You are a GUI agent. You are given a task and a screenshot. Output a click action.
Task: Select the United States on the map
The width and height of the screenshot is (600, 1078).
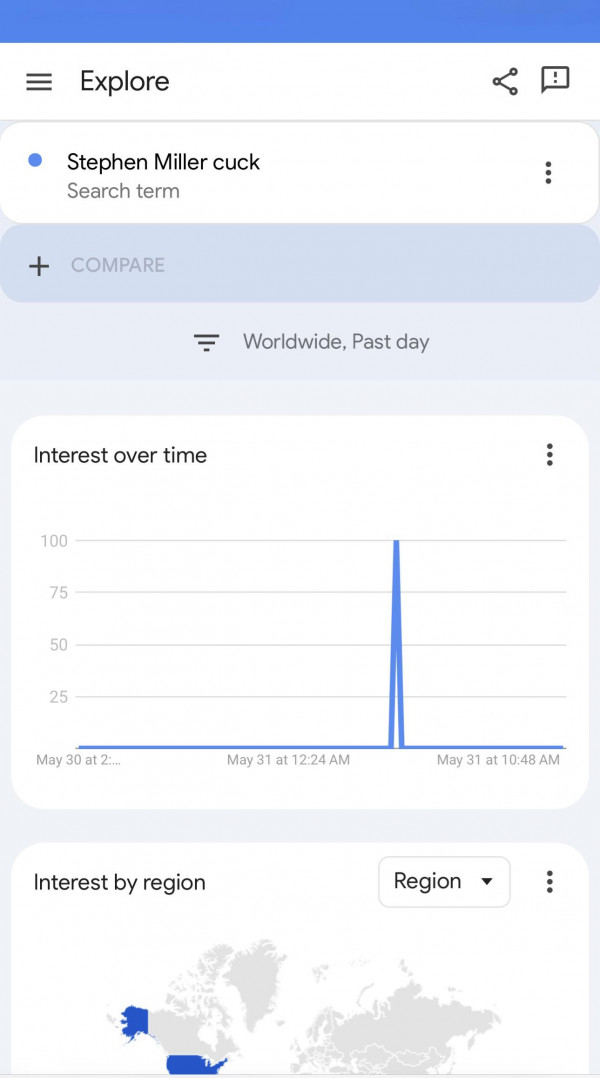(196, 1063)
